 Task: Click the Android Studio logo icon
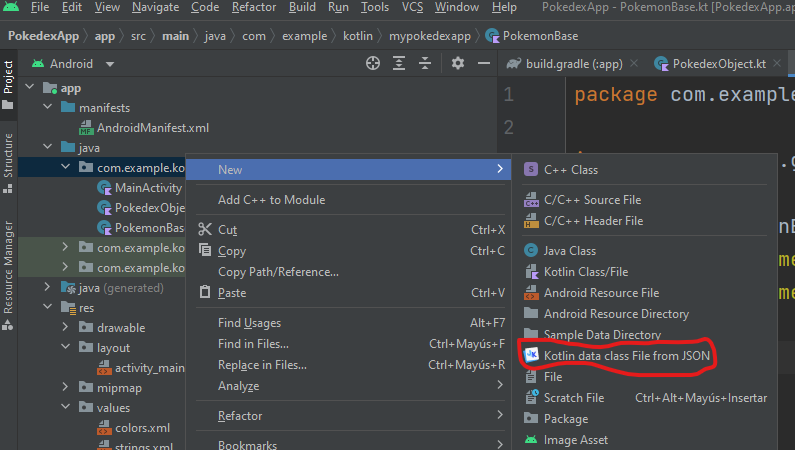click(12, 8)
